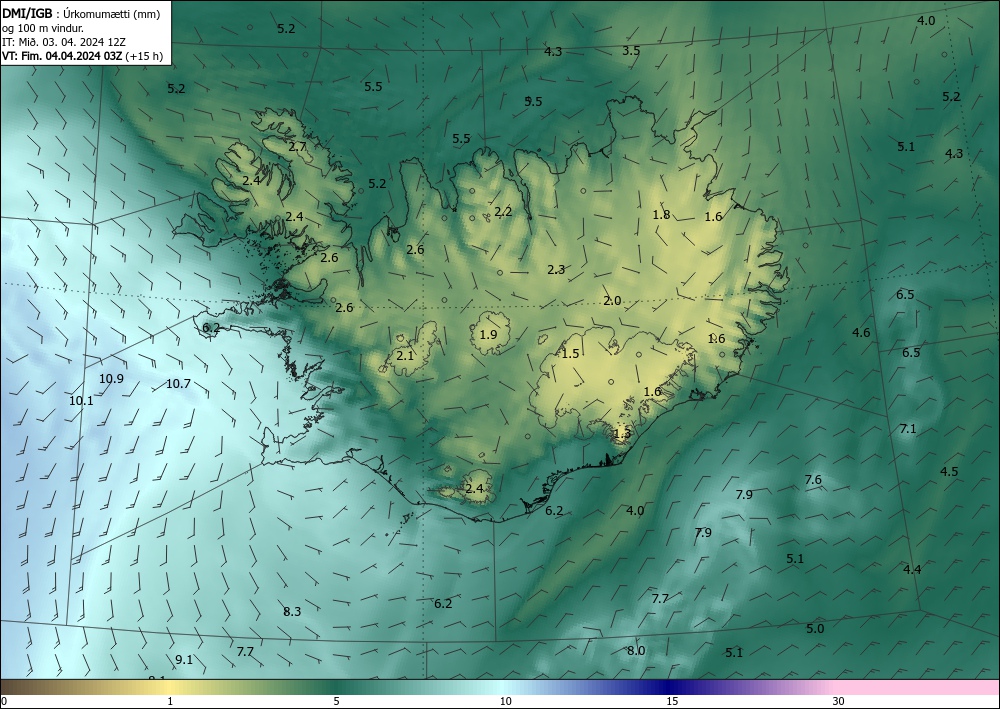Click the 1 label on the colour scale
1000x709 pixels.
click(170, 701)
